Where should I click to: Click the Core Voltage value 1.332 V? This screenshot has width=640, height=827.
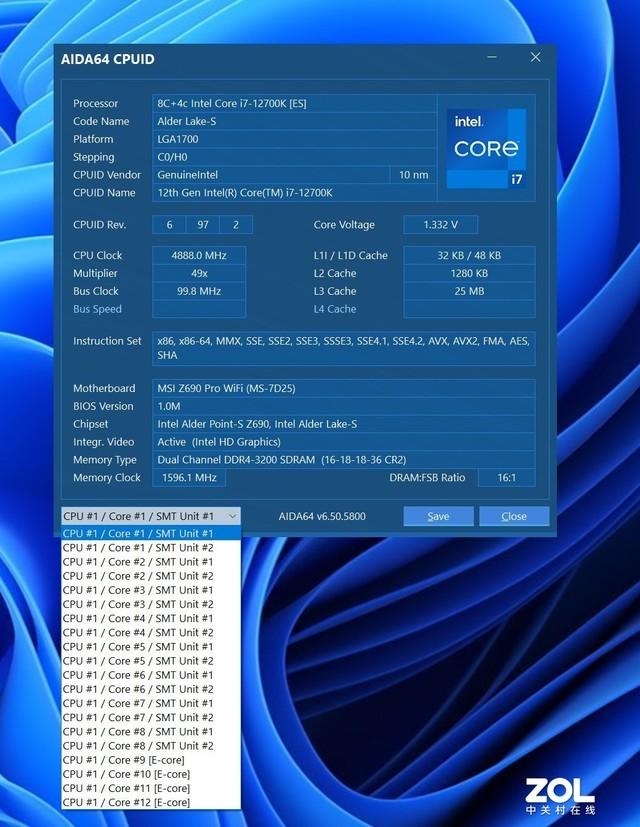(441, 225)
